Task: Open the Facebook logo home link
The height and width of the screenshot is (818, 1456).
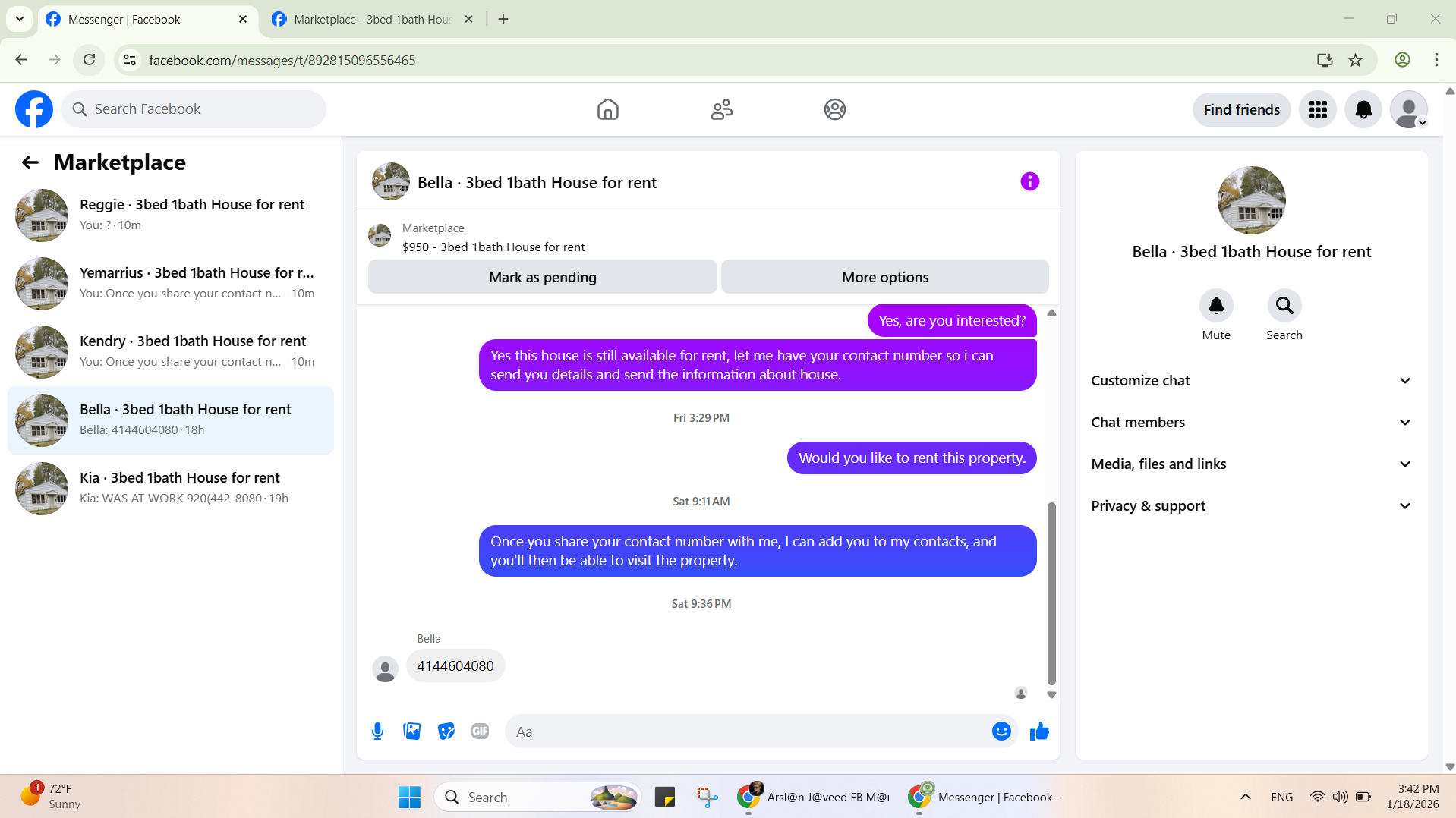Action: pos(34,109)
